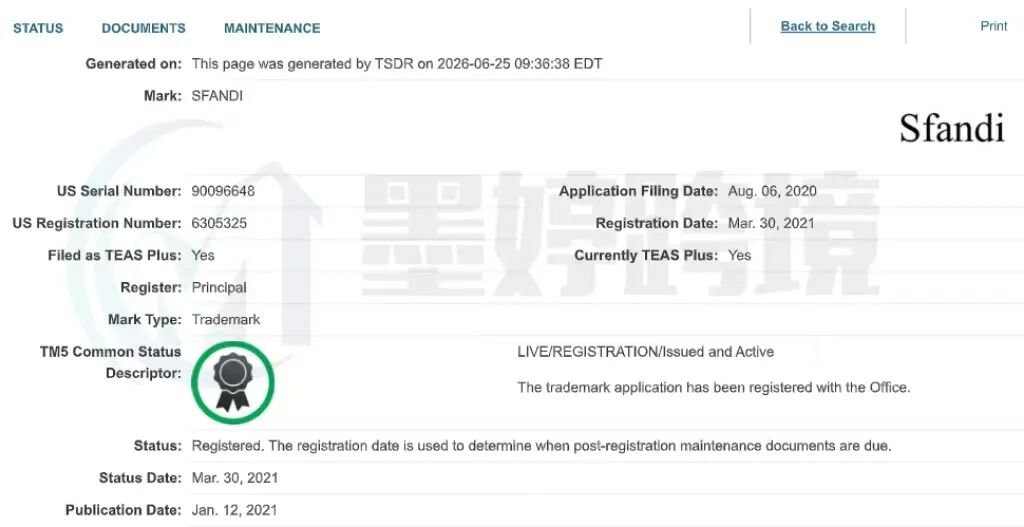Open the STATUS tab
Viewport: 1024px width, 527px height.
coord(38,28)
